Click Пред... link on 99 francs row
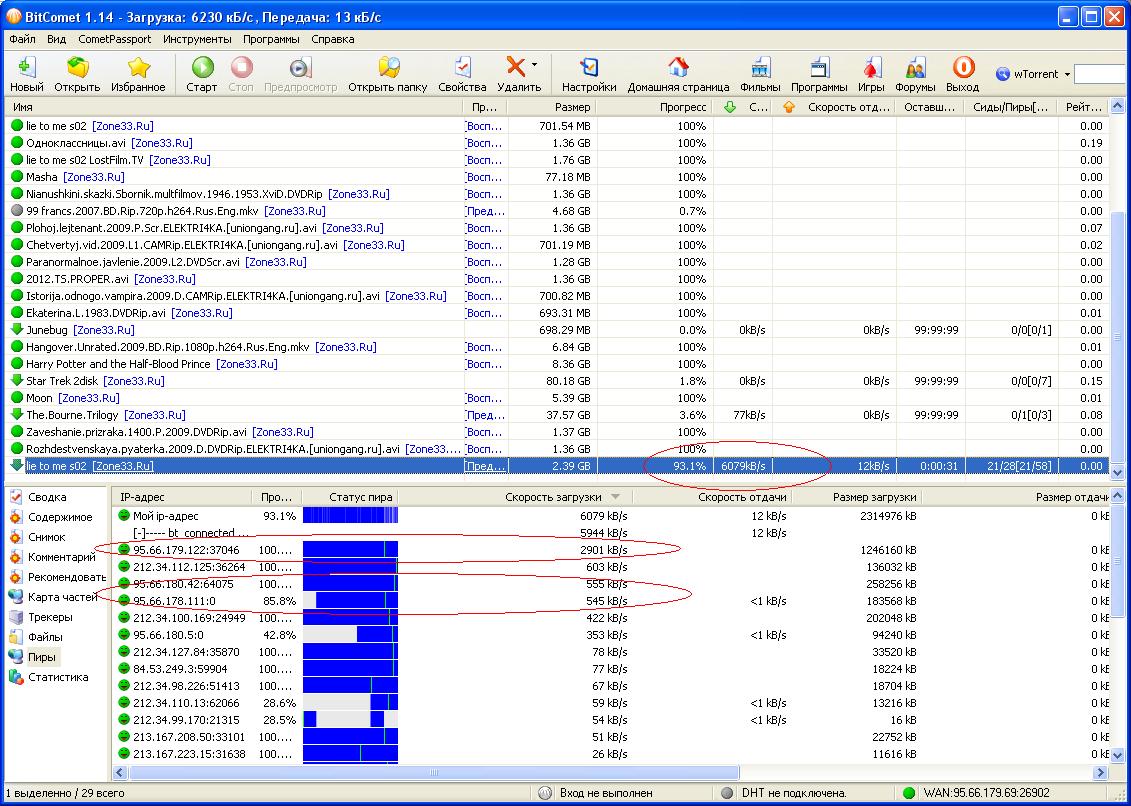The height and width of the screenshot is (806, 1131). pos(486,211)
